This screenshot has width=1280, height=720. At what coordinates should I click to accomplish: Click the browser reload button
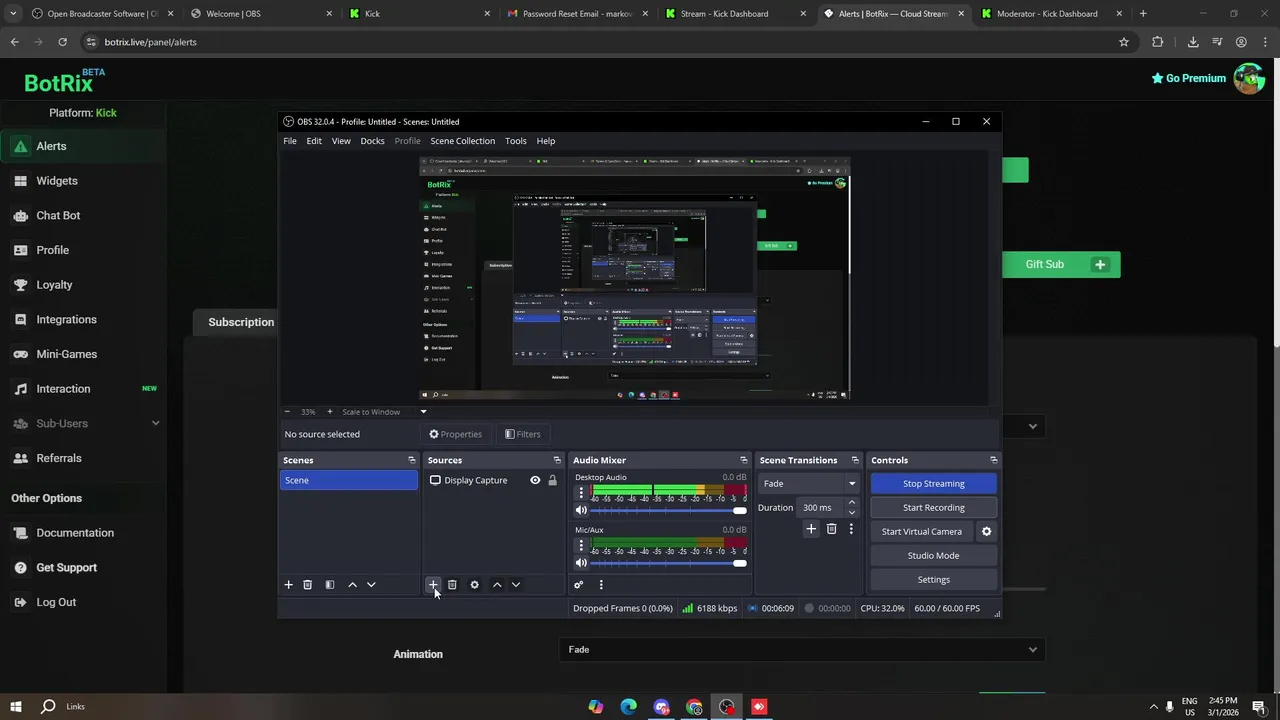[x=62, y=42]
